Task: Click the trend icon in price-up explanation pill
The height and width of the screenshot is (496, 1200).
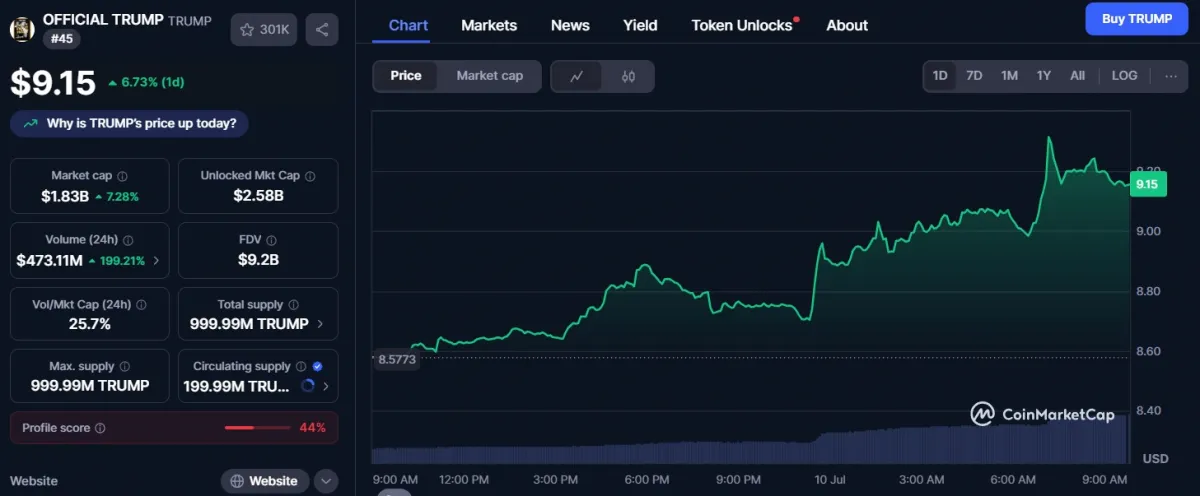Action: coord(30,124)
